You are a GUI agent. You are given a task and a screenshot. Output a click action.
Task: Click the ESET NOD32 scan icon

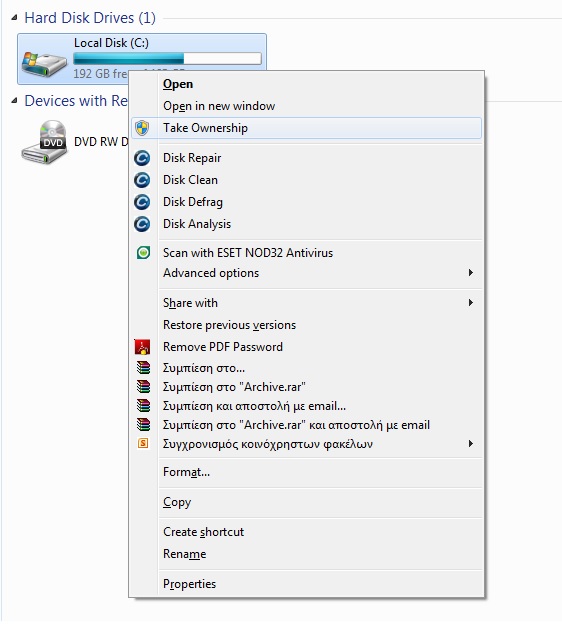pos(143,253)
